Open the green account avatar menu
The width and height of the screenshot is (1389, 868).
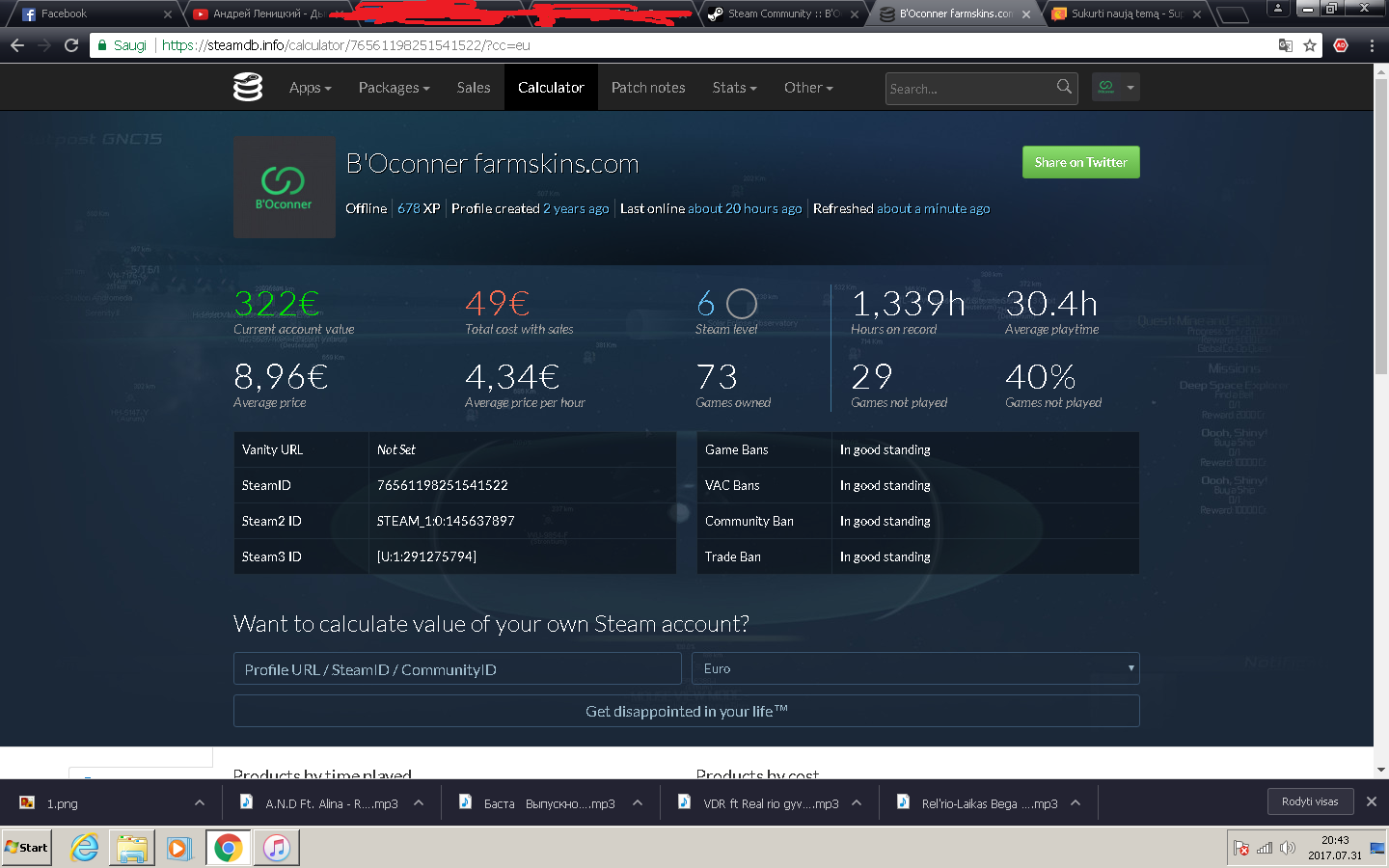coord(1116,87)
